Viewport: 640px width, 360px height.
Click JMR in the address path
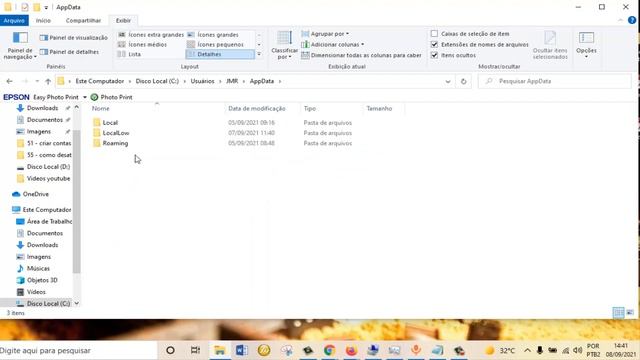click(x=232, y=81)
